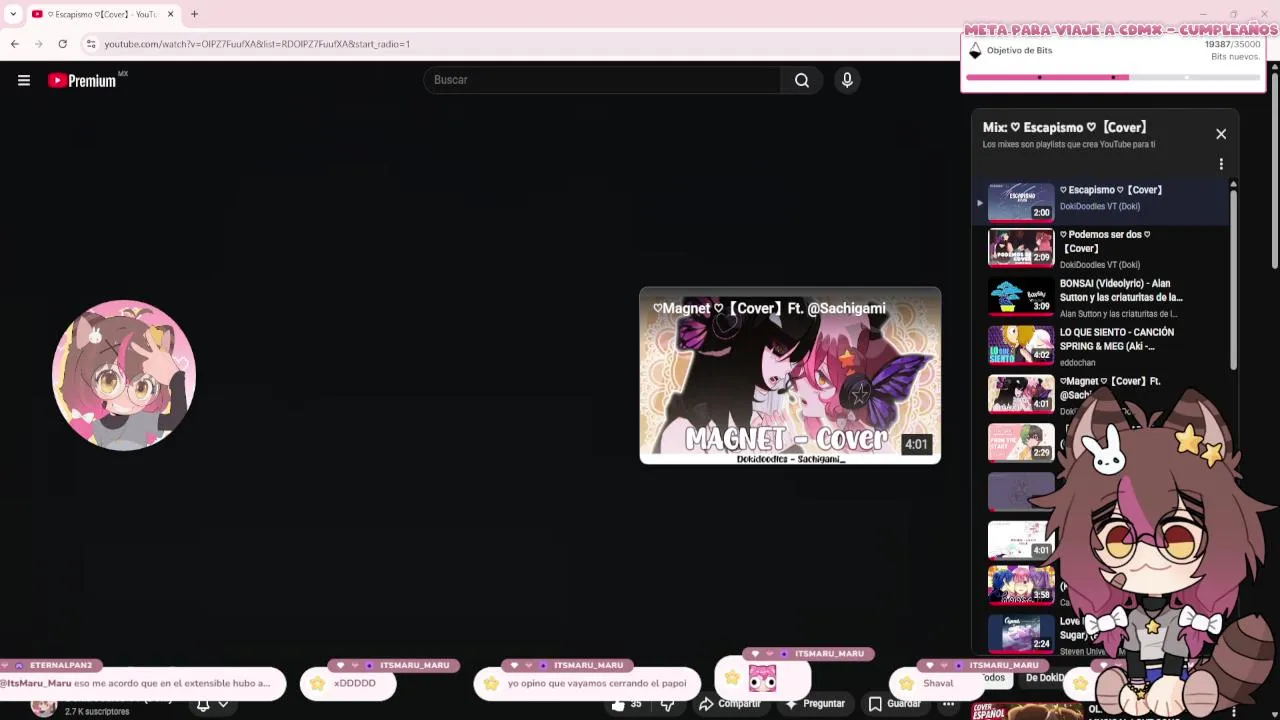Dislike the video with thumbs down
Image resolution: width=1280 pixels, height=720 pixels.
(668, 704)
